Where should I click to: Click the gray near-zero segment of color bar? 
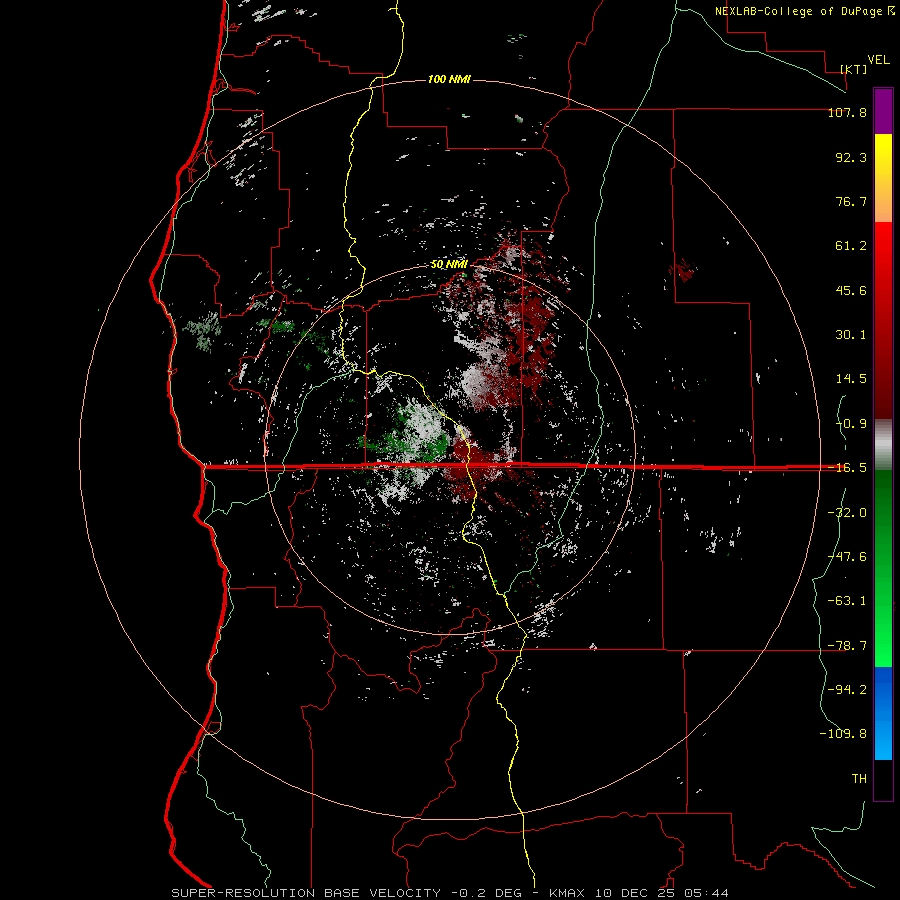[883, 445]
